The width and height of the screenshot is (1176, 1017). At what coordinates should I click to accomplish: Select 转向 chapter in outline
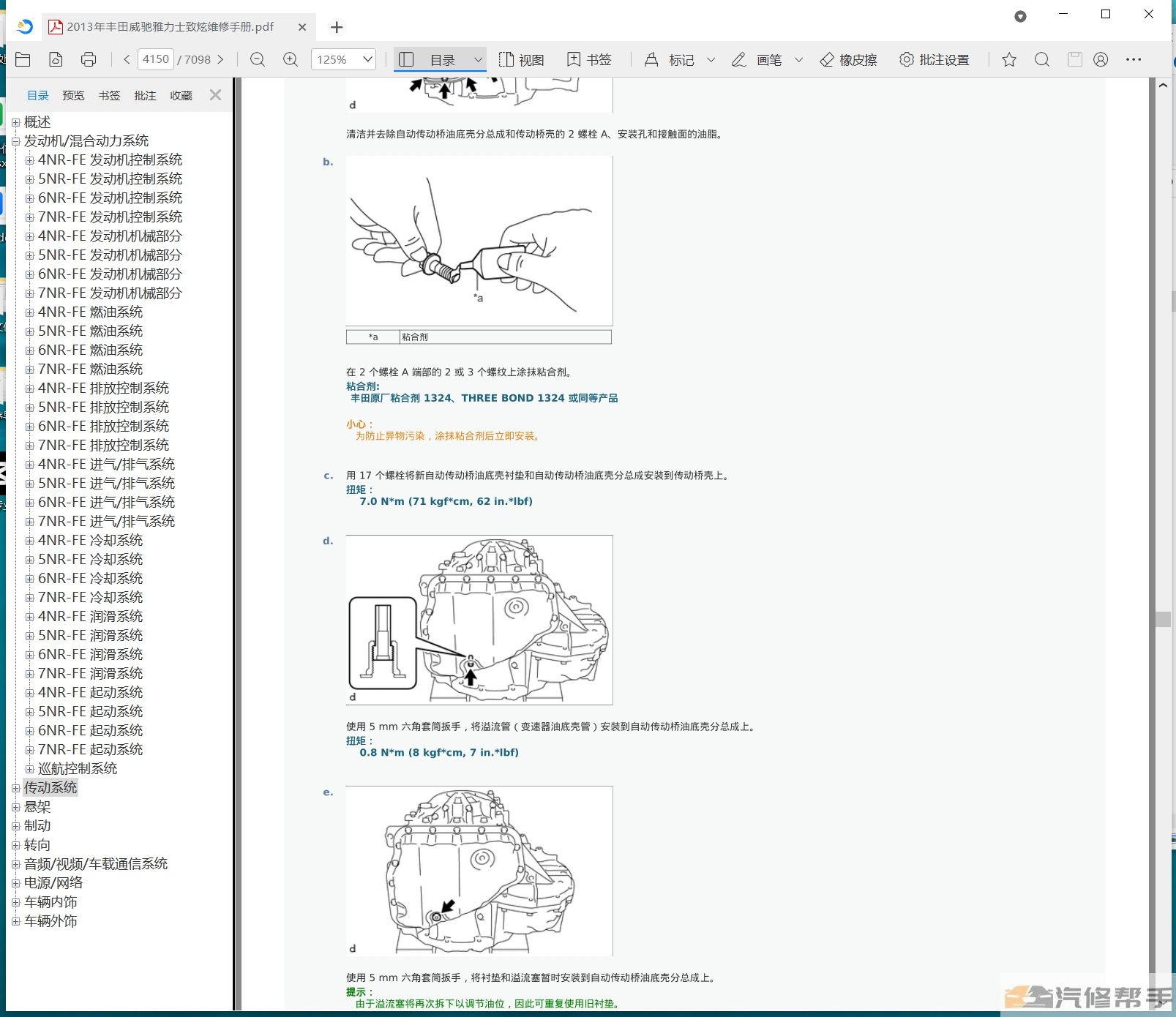tap(37, 844)
